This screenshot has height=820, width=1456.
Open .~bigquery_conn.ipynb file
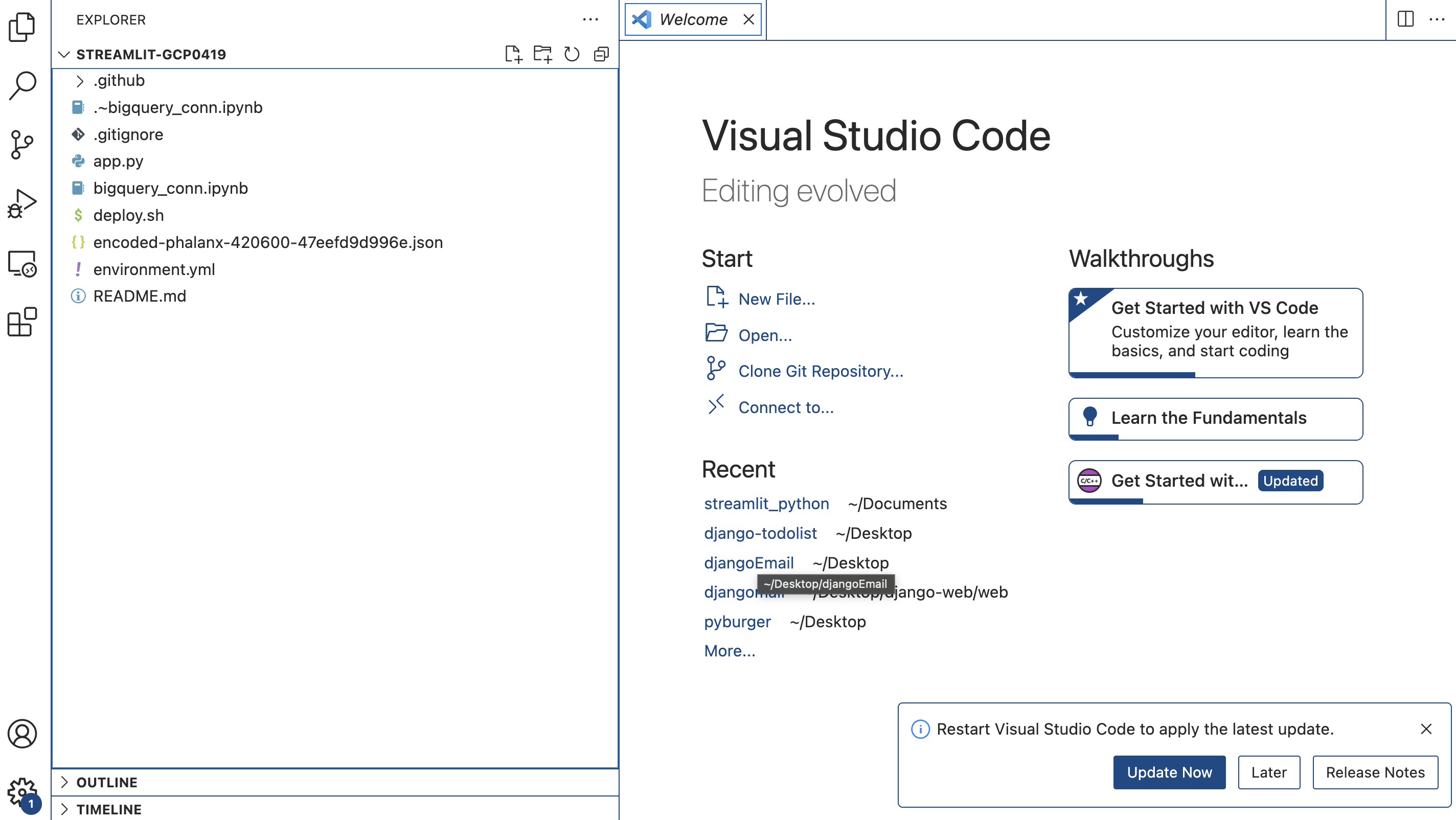tap(335, 107)
